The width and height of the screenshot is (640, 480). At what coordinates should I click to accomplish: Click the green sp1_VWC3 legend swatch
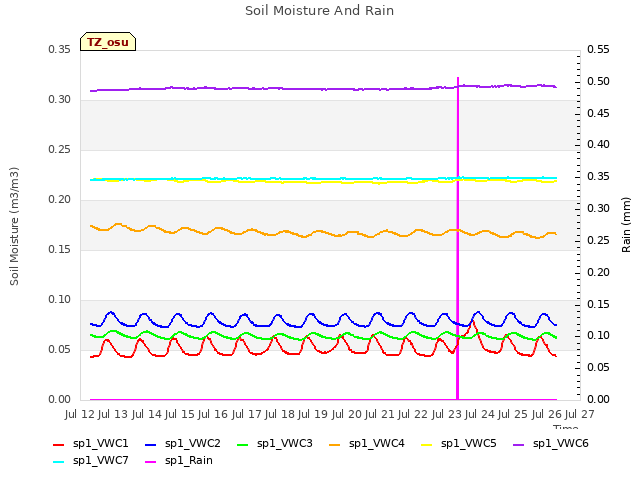pyautogui.click(x=243, y=444)
